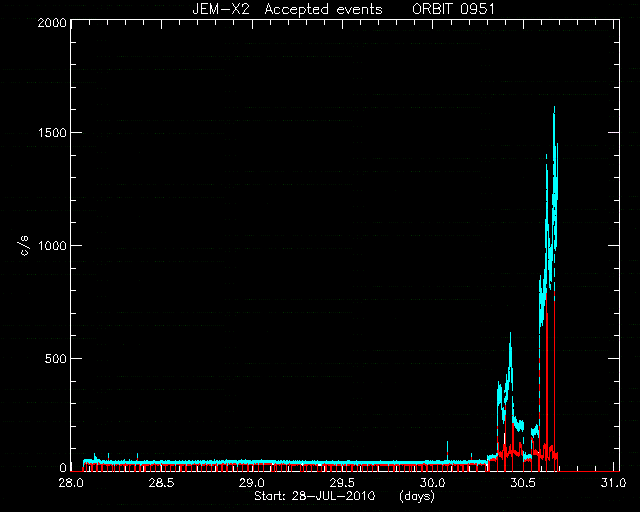The height and width of the screenshot is (512, 640).
Task: Click the 500 y-axis tick label
Action: coord(56,358)
